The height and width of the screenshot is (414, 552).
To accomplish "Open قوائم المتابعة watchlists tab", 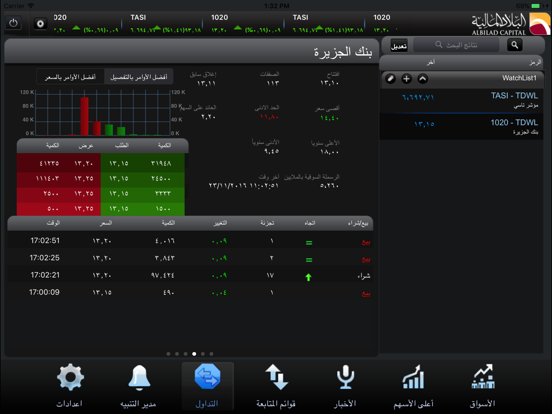I will [276, 386].
